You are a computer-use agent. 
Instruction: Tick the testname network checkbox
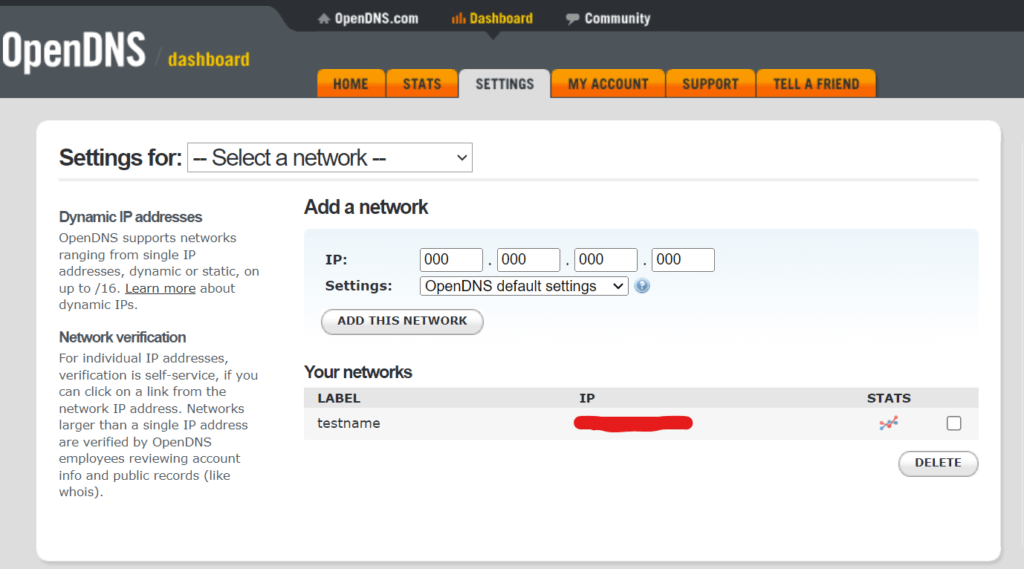click(x=954, y=424)
